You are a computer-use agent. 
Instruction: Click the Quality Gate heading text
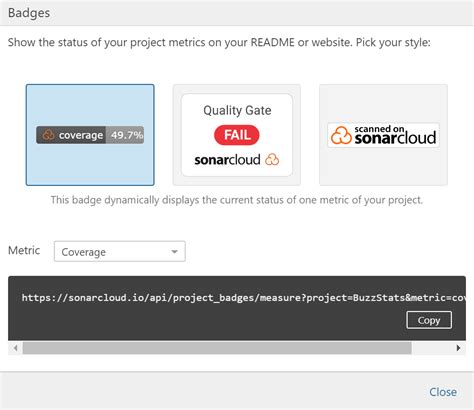pos(237,110)
